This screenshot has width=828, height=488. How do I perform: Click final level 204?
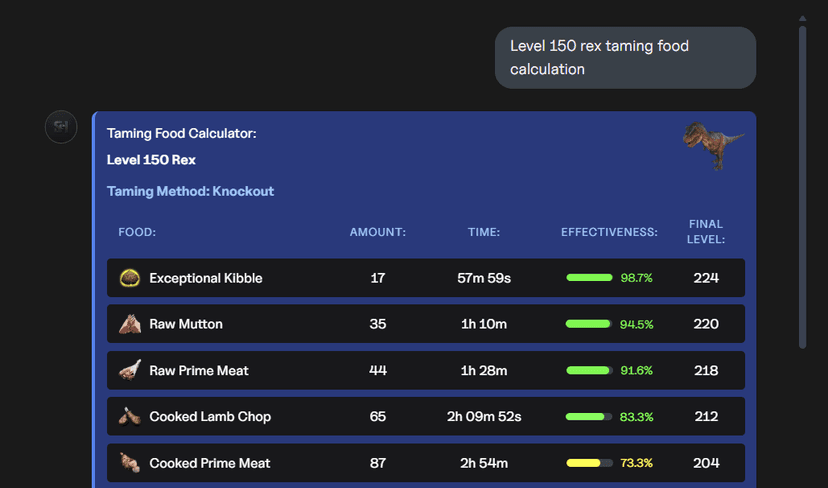coord(706,463)
